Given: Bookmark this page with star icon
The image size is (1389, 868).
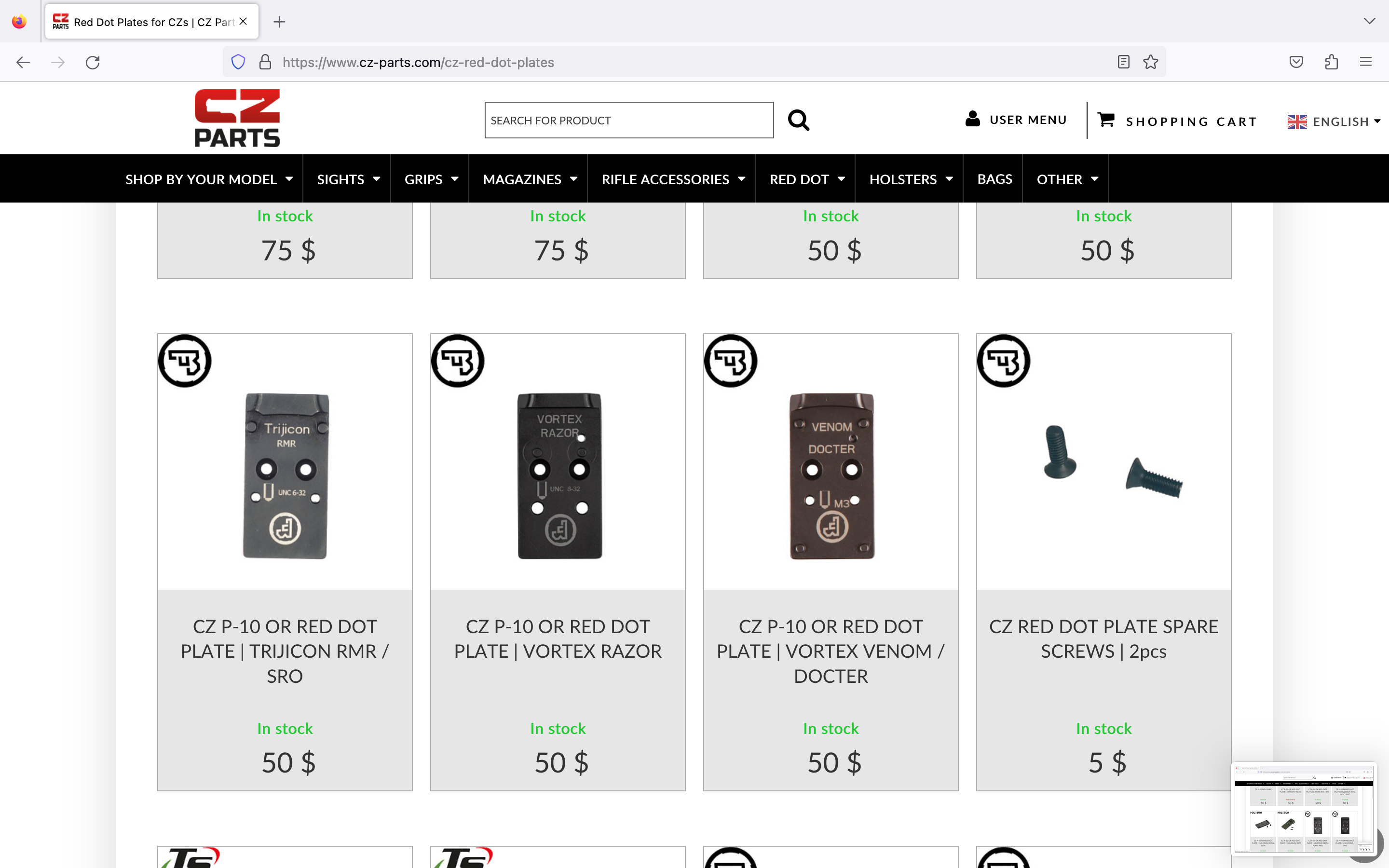Looking at the screenshot, I should pos(1150,62).
